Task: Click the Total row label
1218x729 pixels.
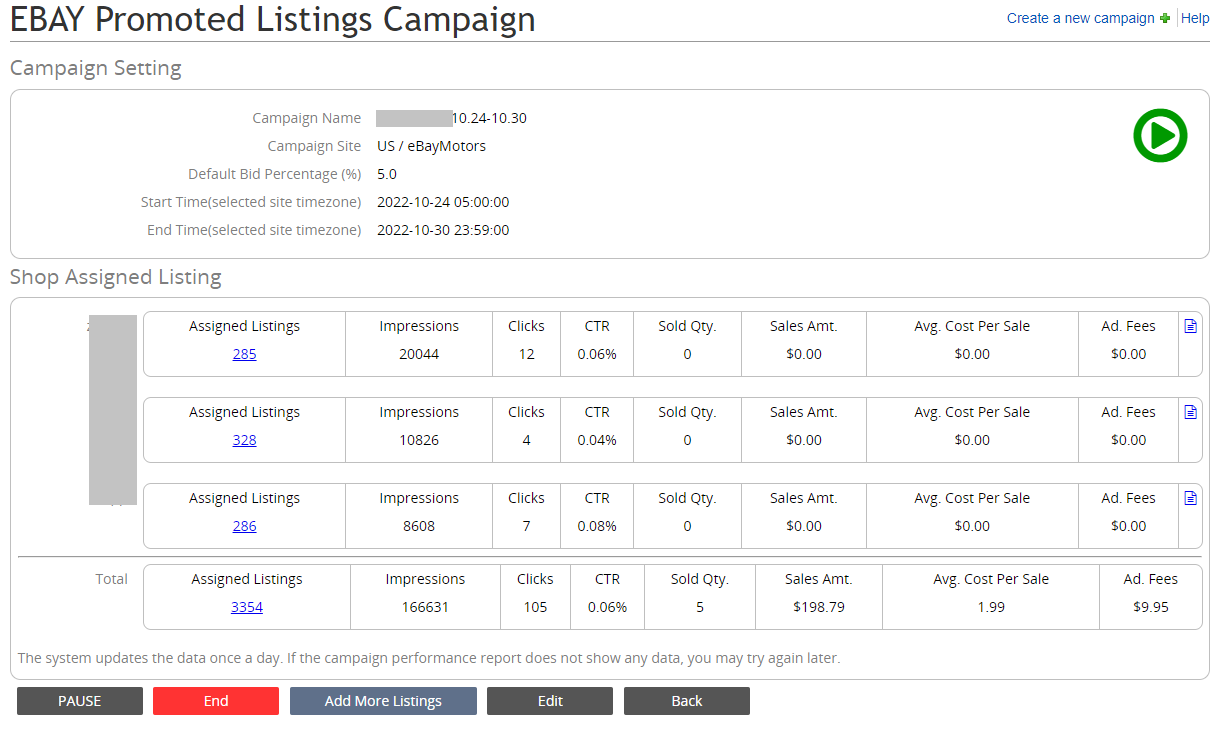Action: coord(111,579)
